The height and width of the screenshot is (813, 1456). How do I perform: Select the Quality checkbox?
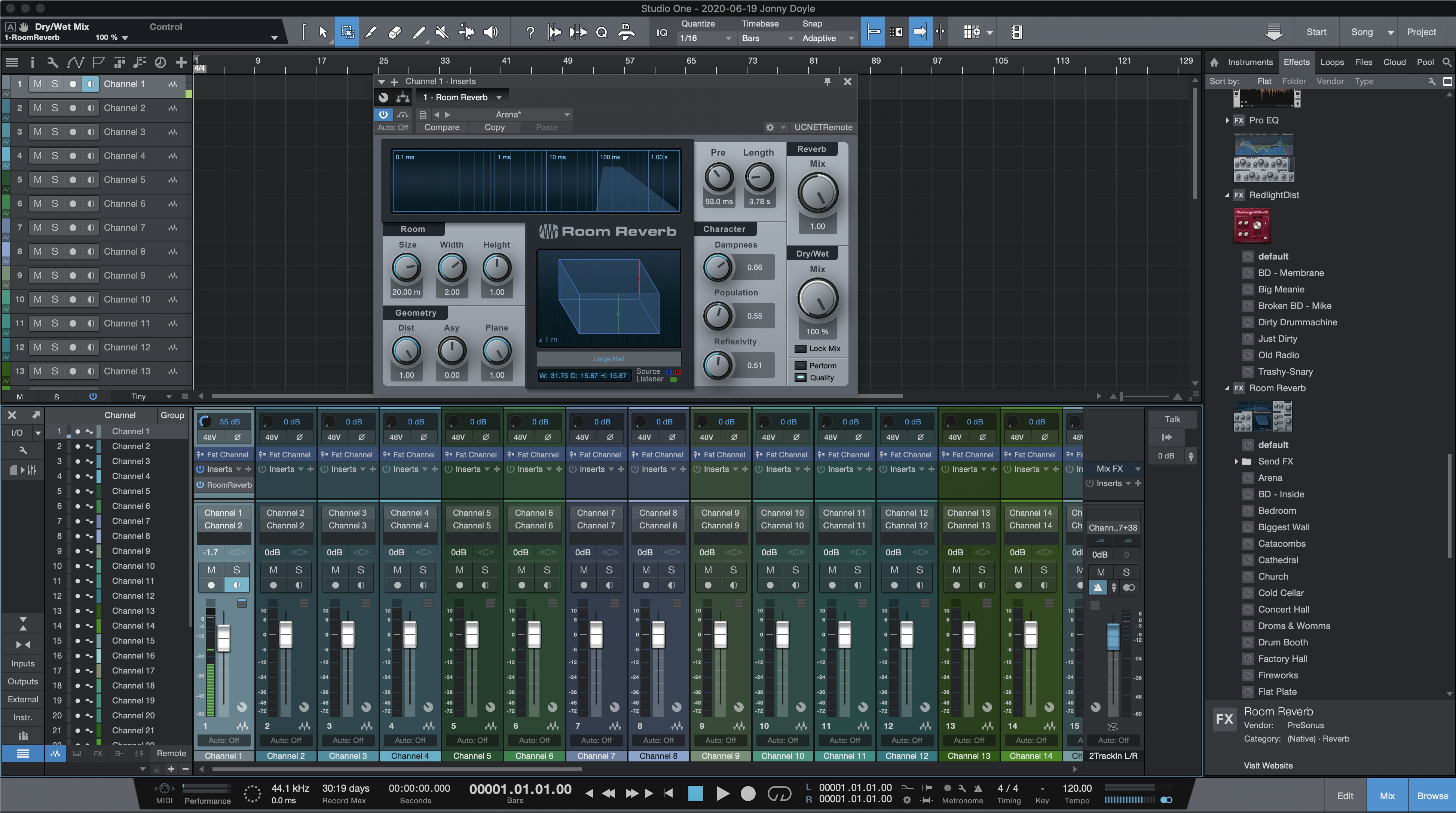pos(800,377)
